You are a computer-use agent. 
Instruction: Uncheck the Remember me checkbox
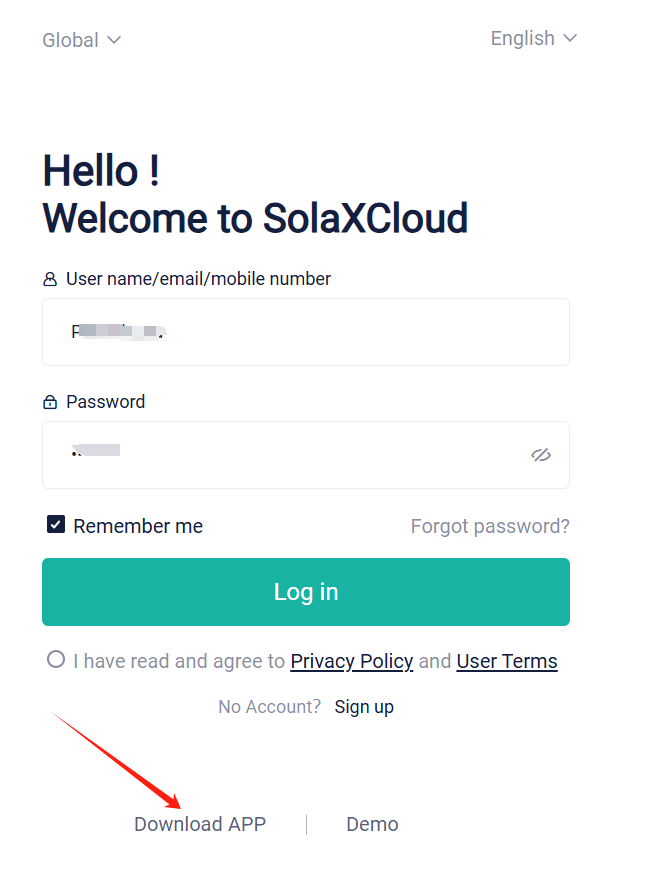click(x=56, y=525)
